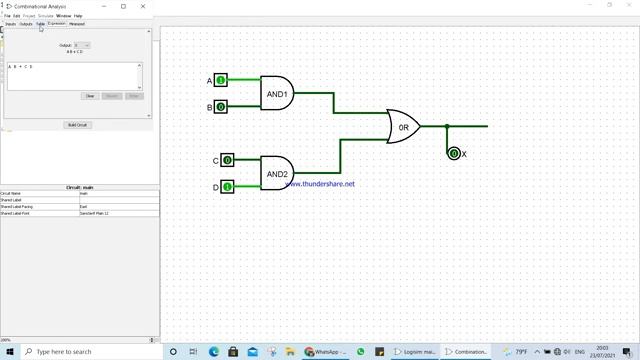Toggle input pin A on the circuit
The height and width of the screenshot is (360, 640).
pos(220,80)
